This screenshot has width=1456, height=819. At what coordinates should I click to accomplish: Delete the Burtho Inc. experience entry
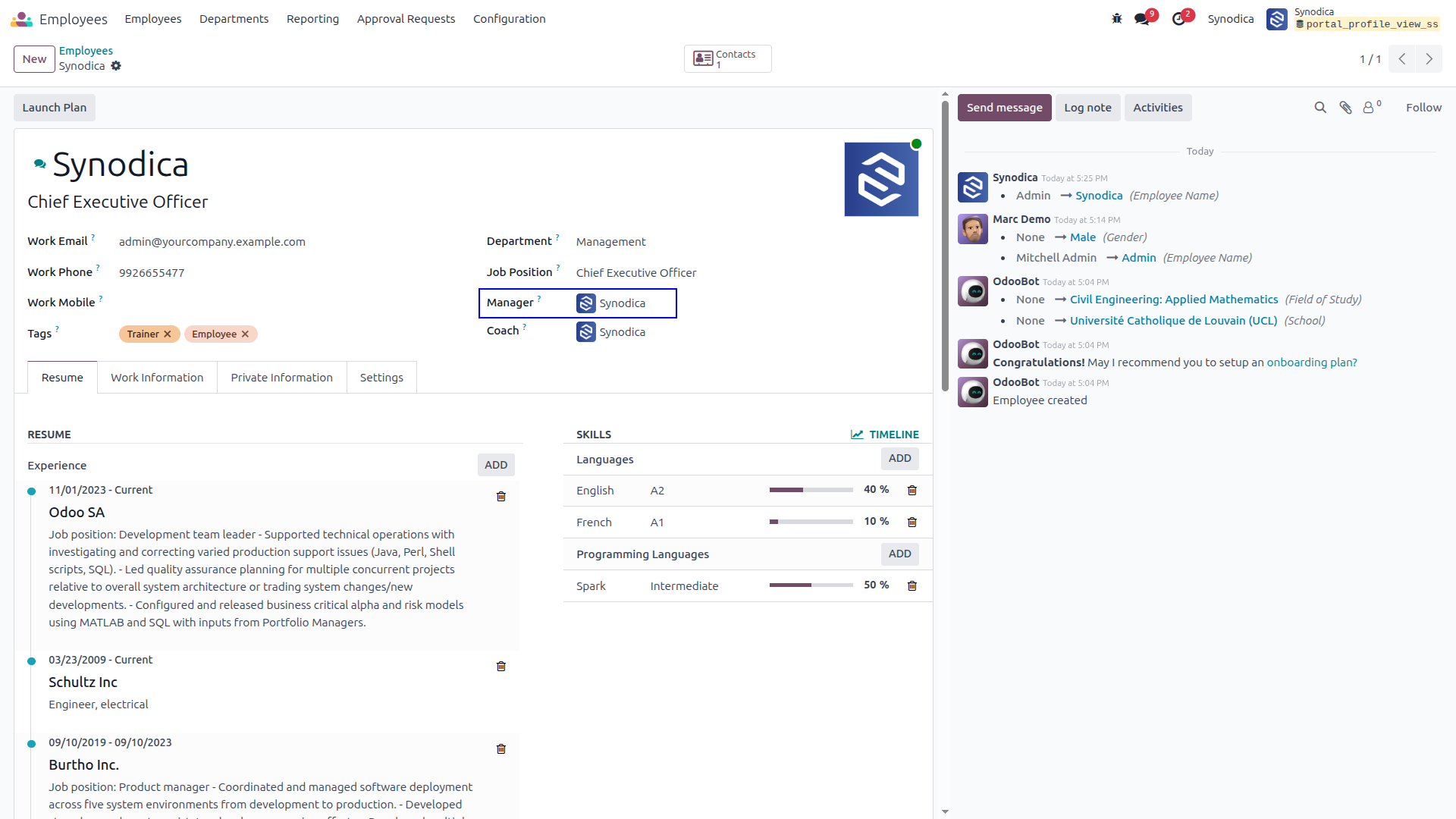[500, 749]
